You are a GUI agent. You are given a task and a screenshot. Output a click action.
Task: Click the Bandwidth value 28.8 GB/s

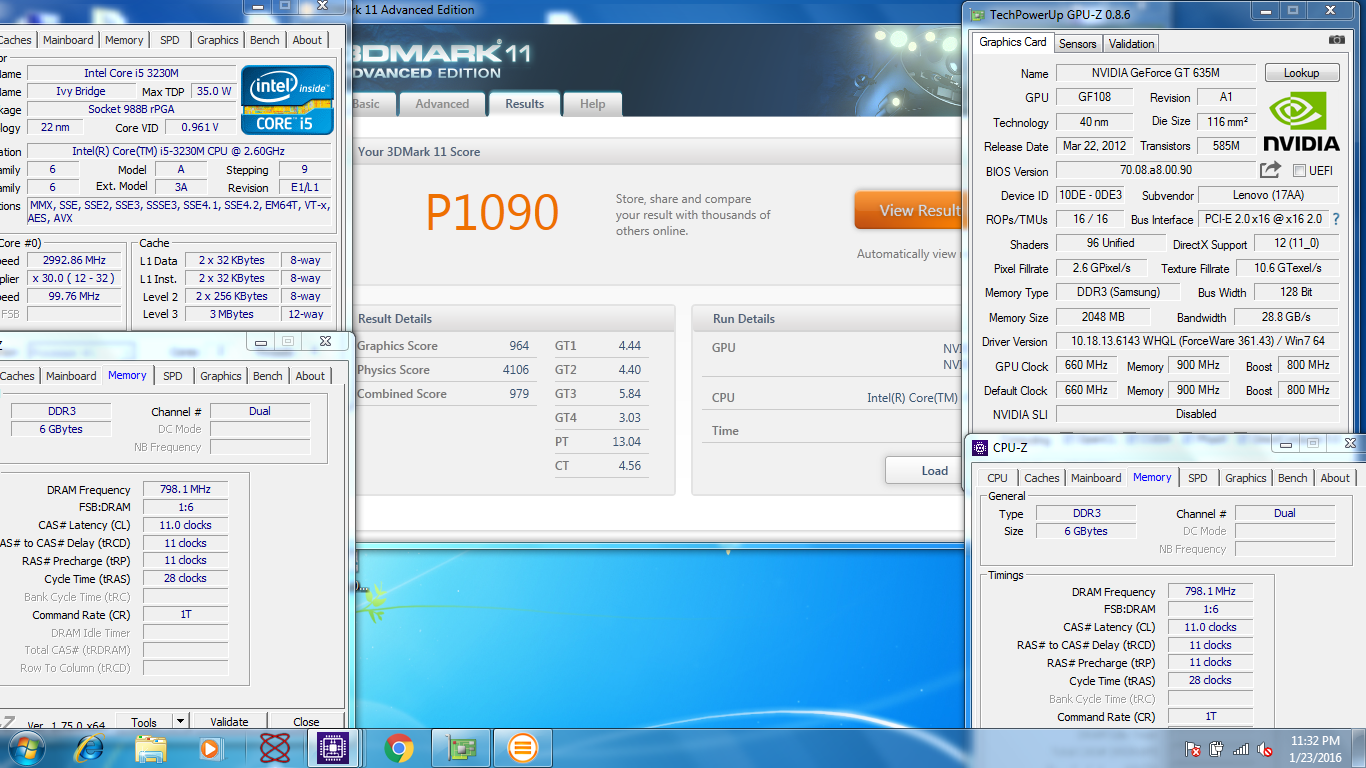pyautogui.click(x=1285, y=317)
